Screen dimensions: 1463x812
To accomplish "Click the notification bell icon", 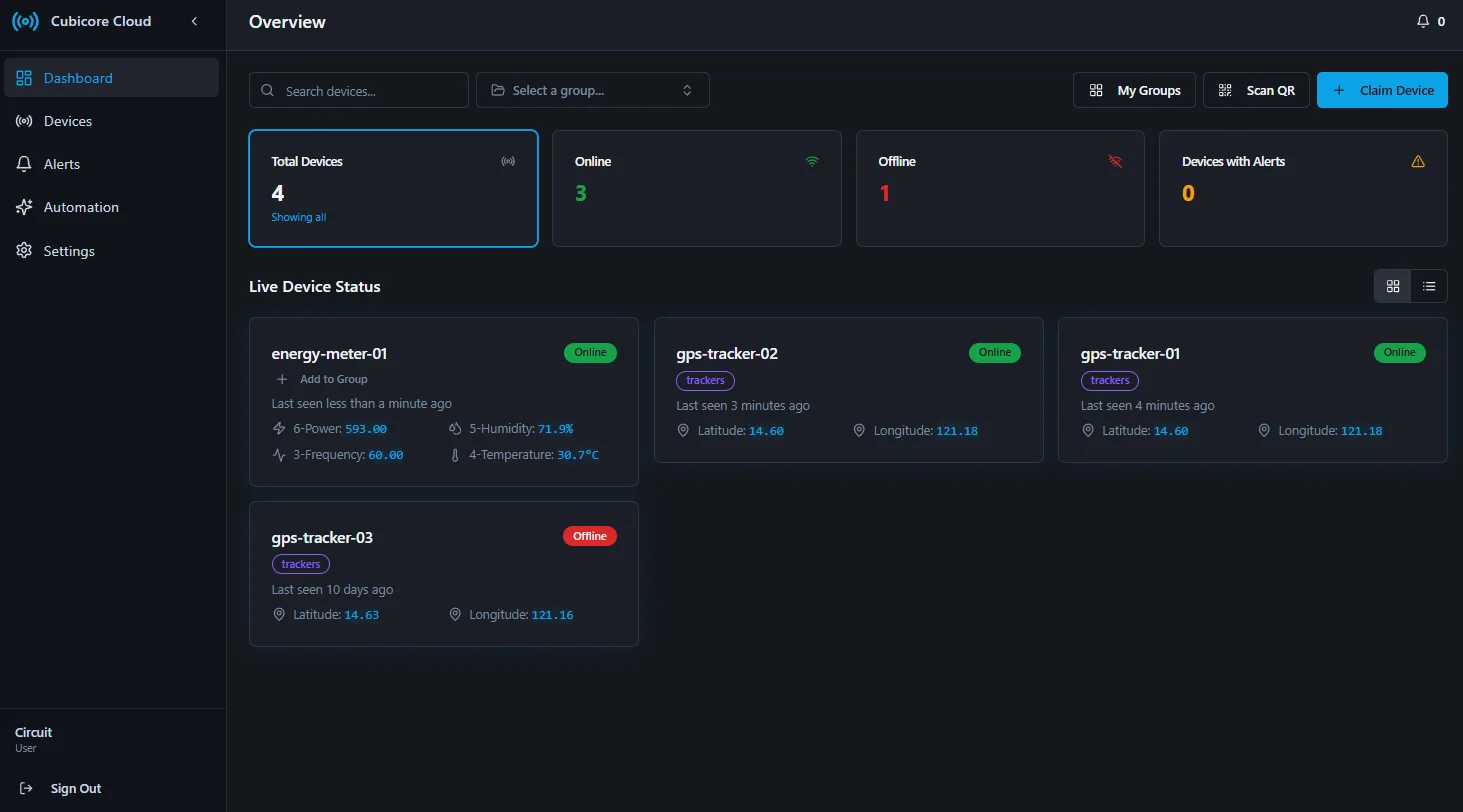I will click(x=1423, y=21).
